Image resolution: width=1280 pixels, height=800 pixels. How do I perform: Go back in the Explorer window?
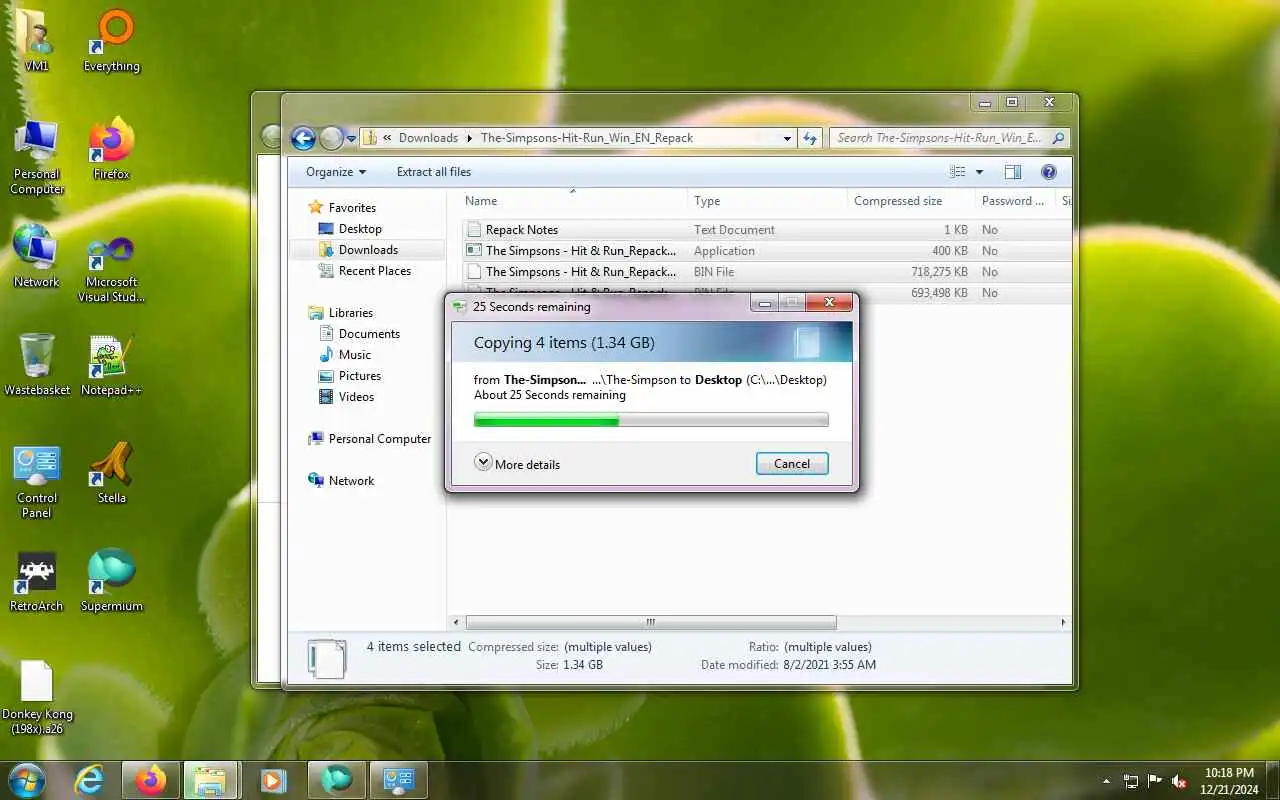tap(303, 138)
